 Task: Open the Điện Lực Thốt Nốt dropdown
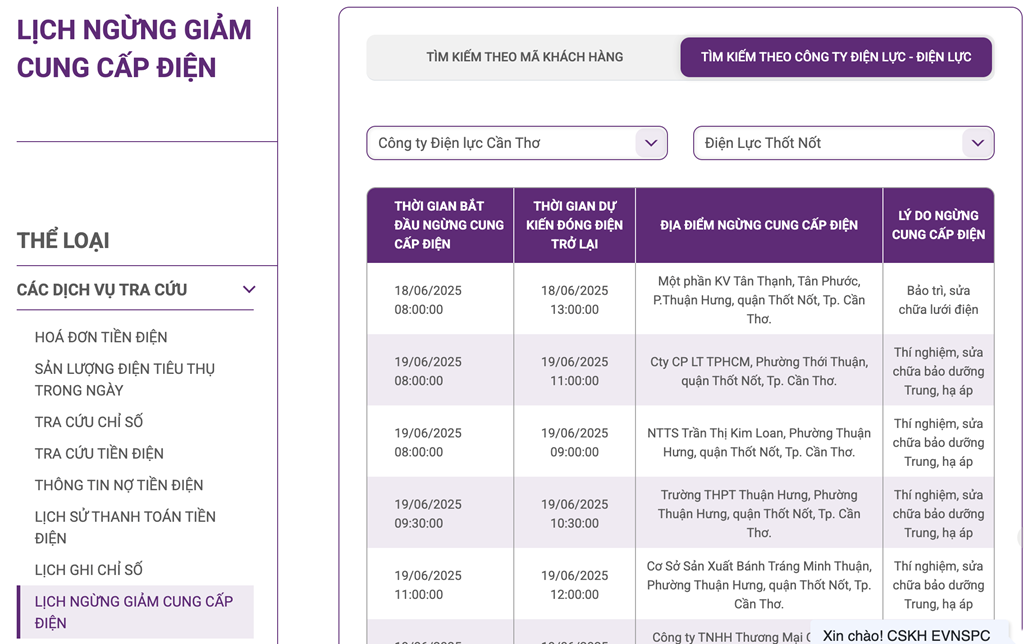(x=843, y=143)
